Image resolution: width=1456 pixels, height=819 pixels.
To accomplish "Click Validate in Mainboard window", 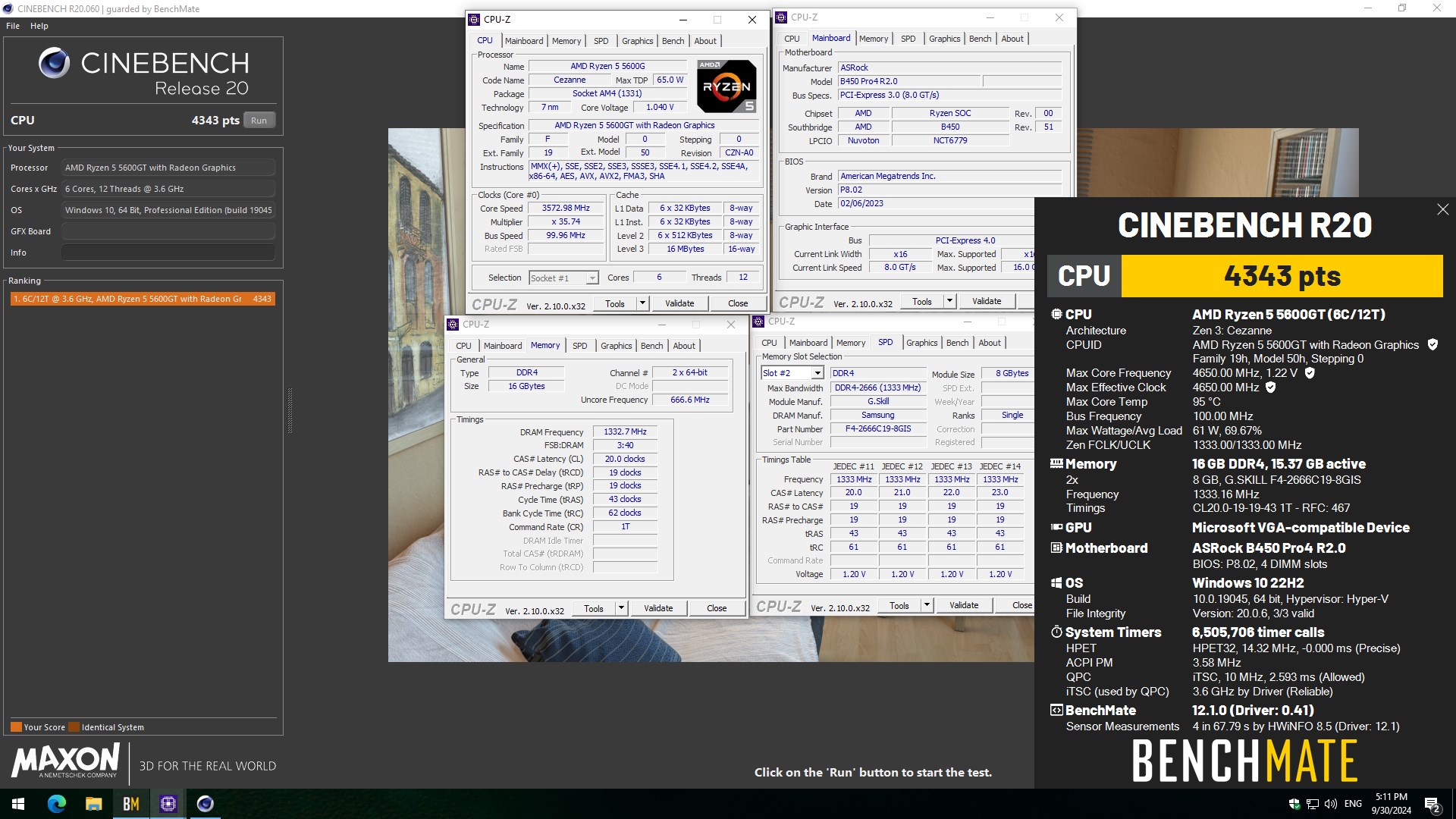I will pos(987,301).
